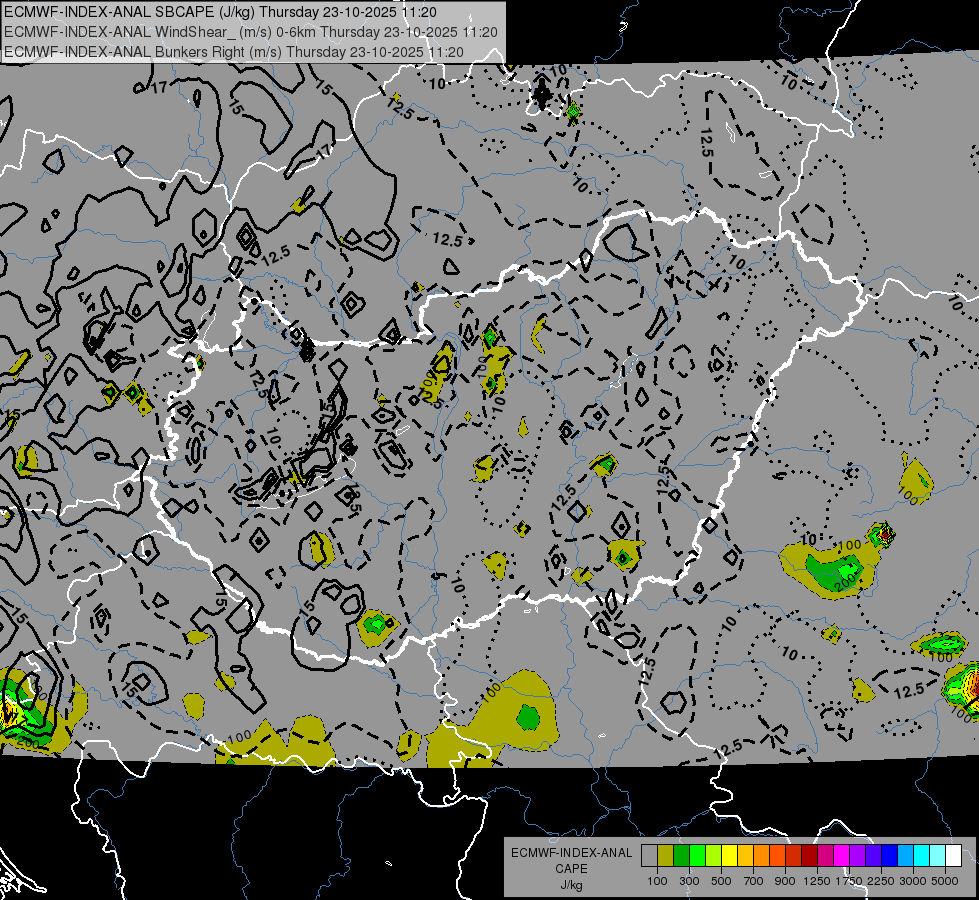Click legend value 300
Image resolution: width=979 pixels, height=900 pixels.
coord(689,881)
